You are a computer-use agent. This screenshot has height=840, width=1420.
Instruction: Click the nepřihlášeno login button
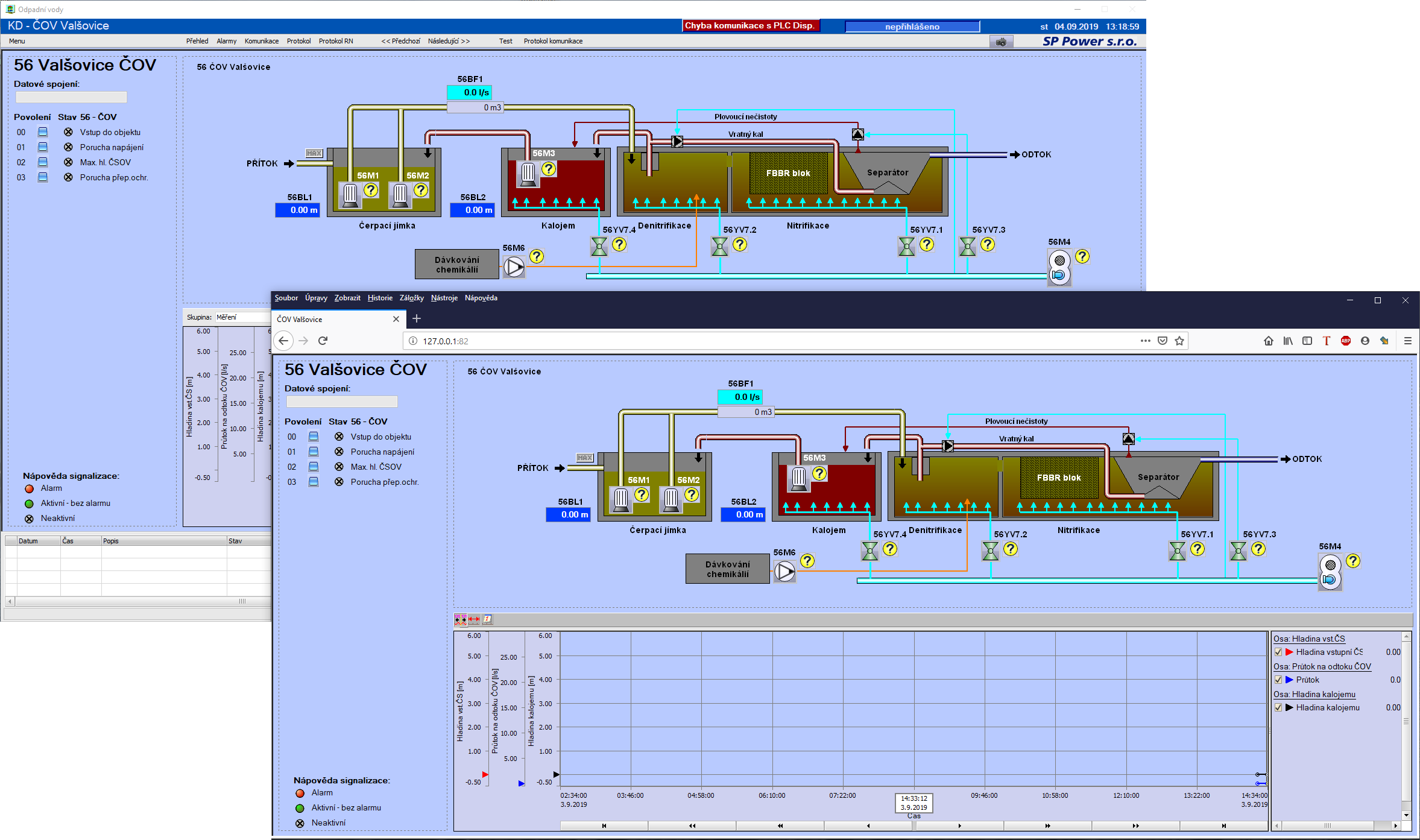click(x=912, y=27)
